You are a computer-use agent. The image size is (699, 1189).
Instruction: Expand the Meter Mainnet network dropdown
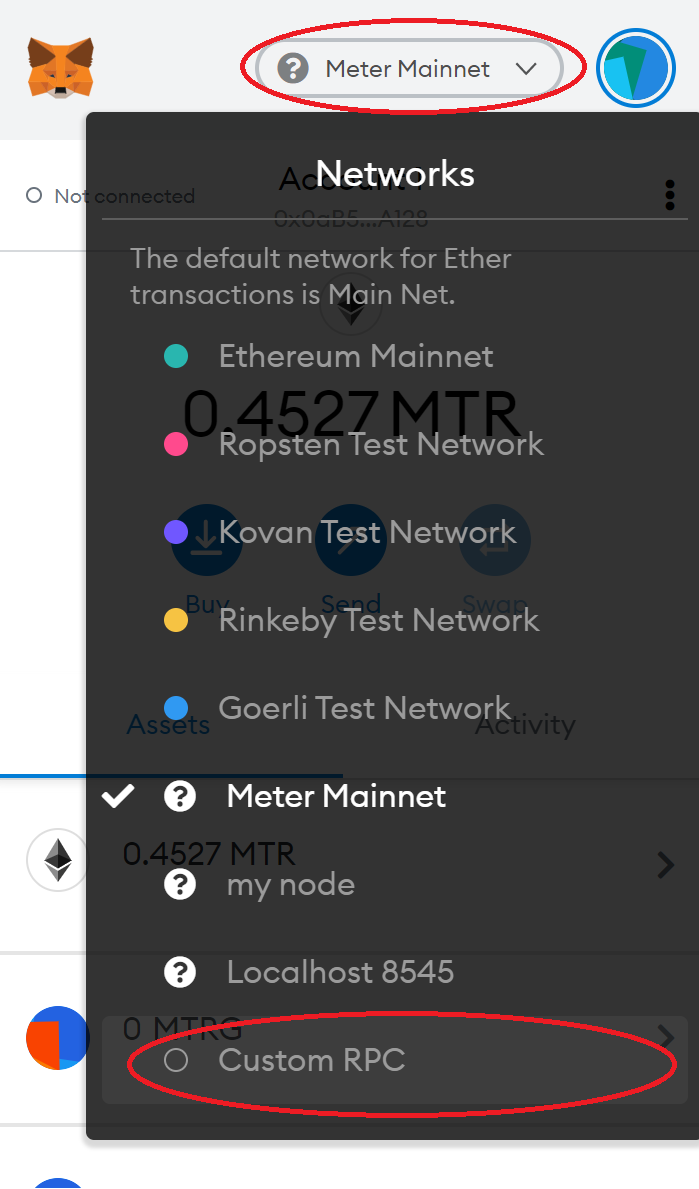409,69
